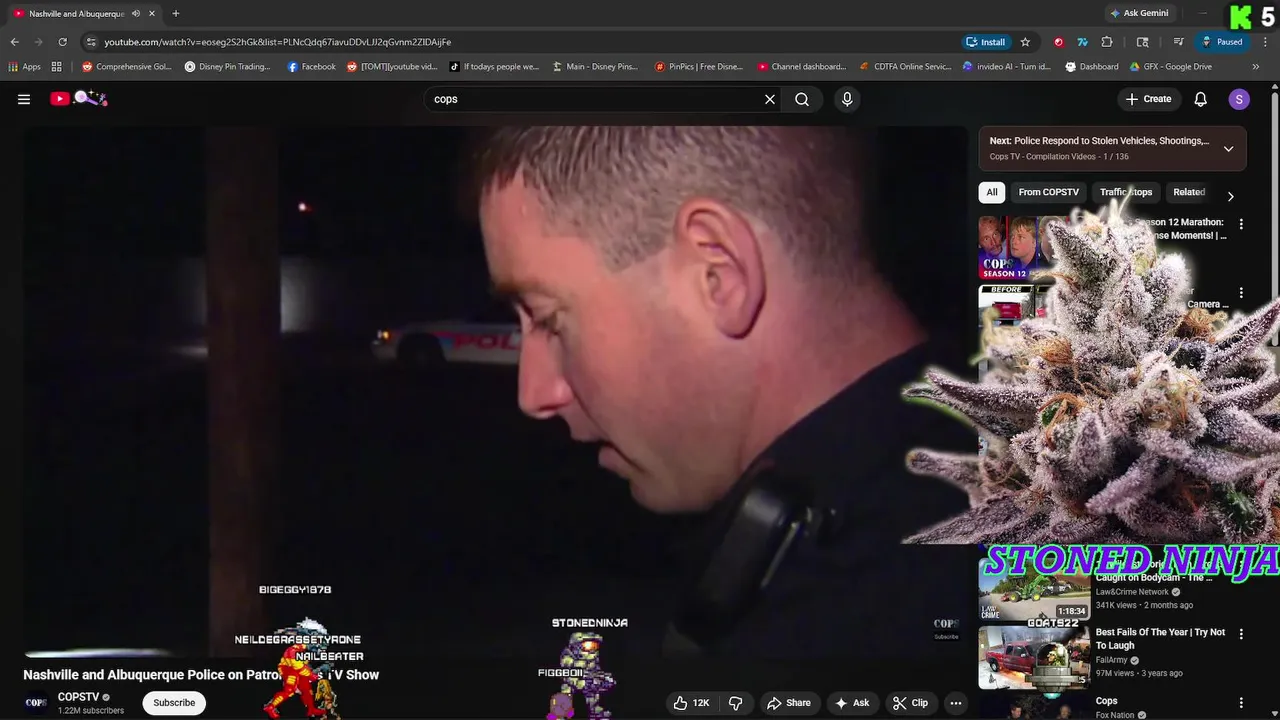Close the Nashville and Albuquerque tab

(152, 14)
